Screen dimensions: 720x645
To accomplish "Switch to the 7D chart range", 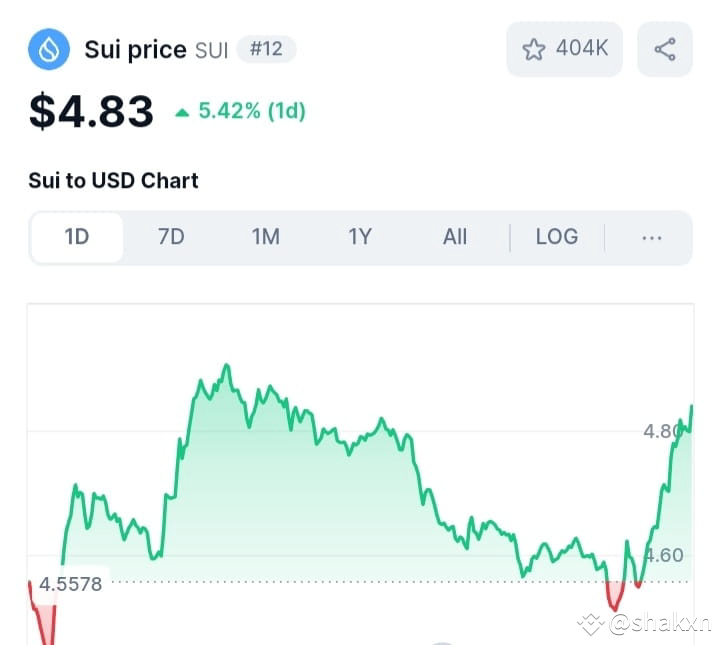I will pos(171,237).
